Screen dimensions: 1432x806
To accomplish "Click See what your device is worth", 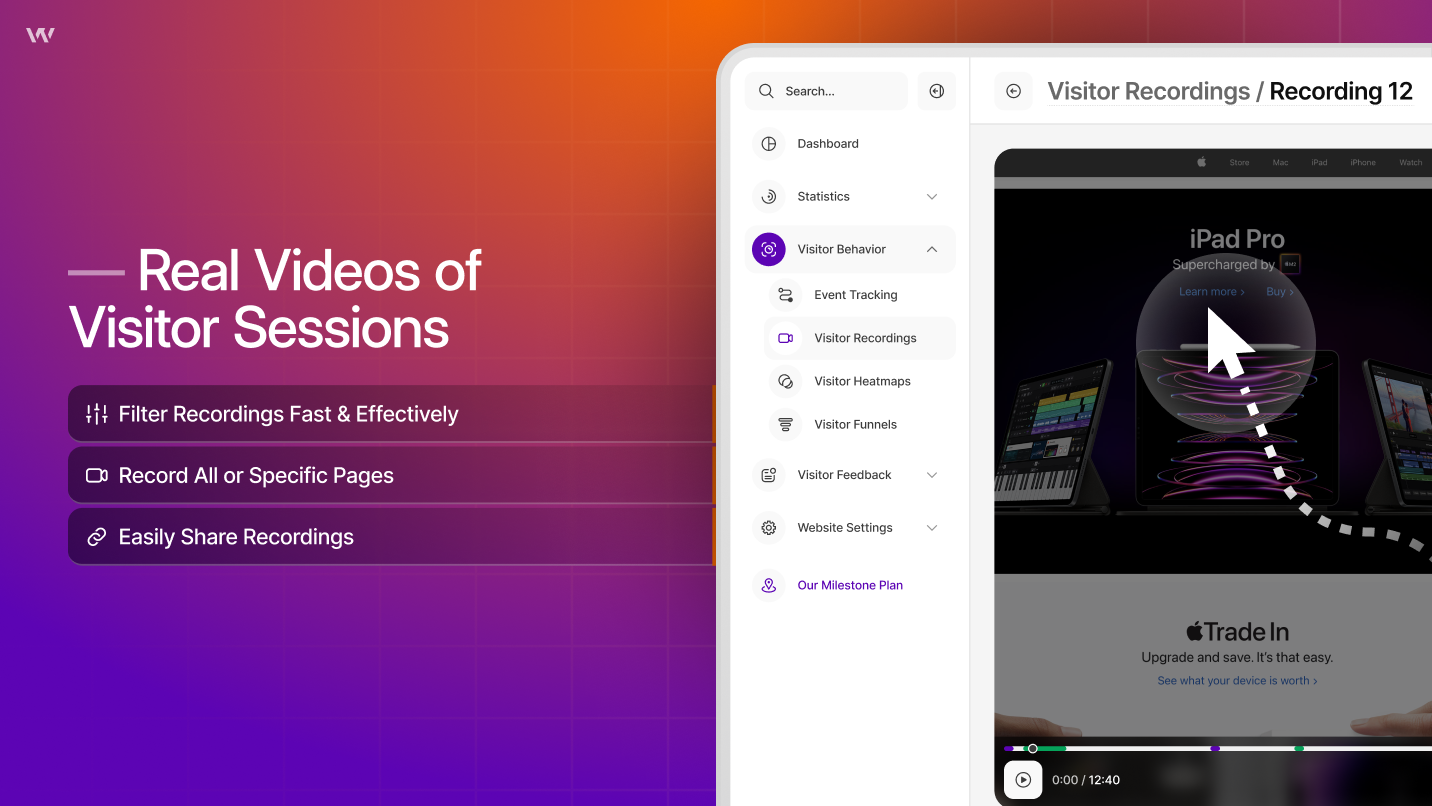I will coord(1237,681).
